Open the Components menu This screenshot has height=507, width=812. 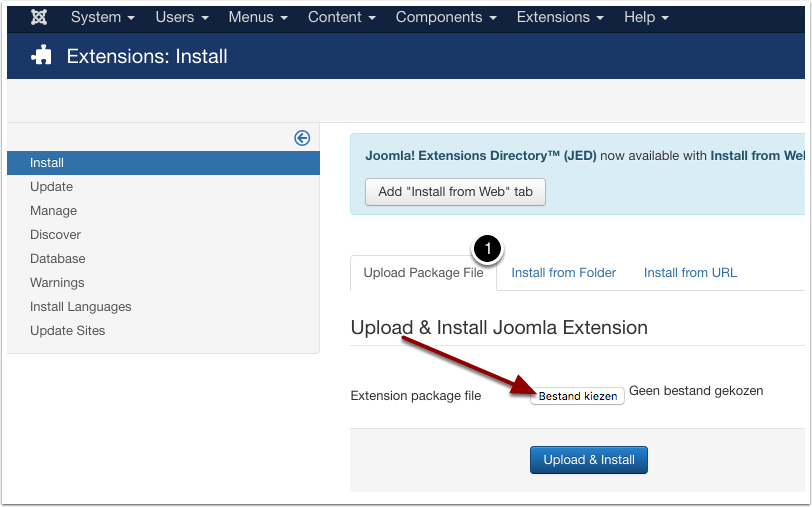click(446, 17)
